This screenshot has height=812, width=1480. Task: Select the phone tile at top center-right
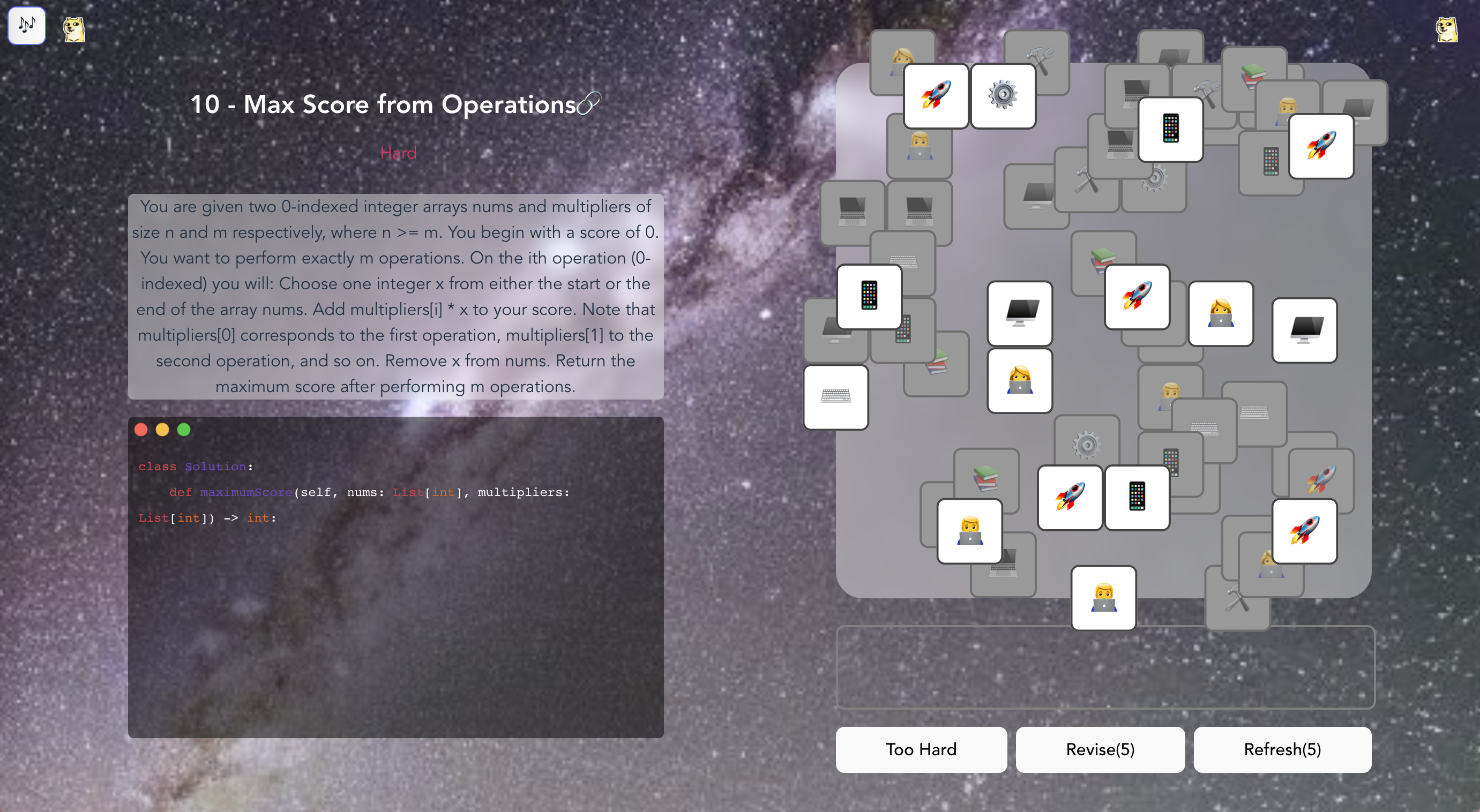(x=1170, y=129)
